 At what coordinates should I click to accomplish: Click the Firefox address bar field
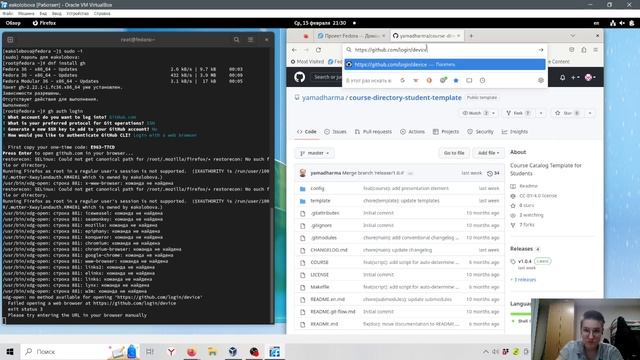(x=444, y=50)
